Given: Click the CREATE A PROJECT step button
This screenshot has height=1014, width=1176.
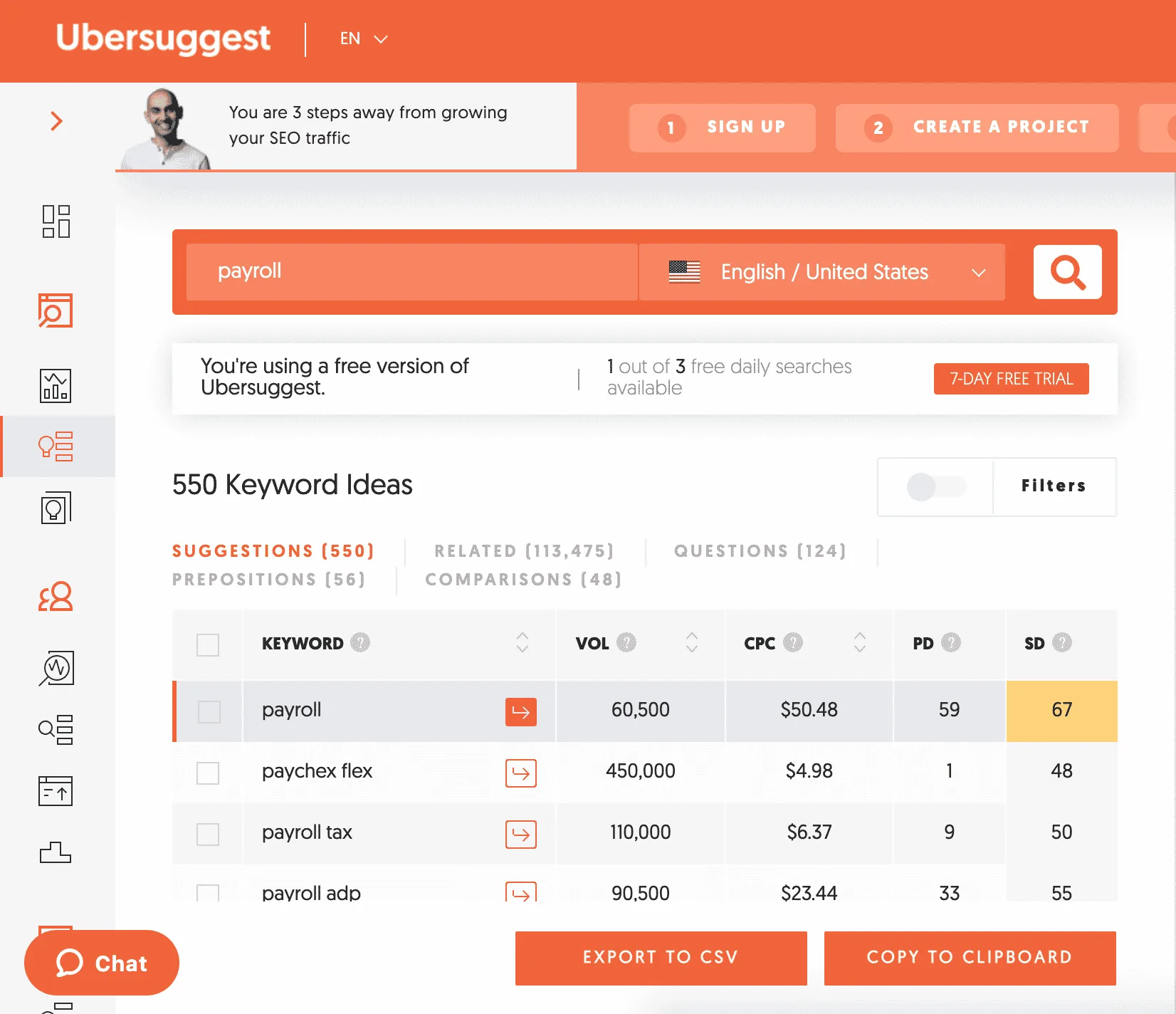Looking at the screenshot, I should click(x=977, y=127).
